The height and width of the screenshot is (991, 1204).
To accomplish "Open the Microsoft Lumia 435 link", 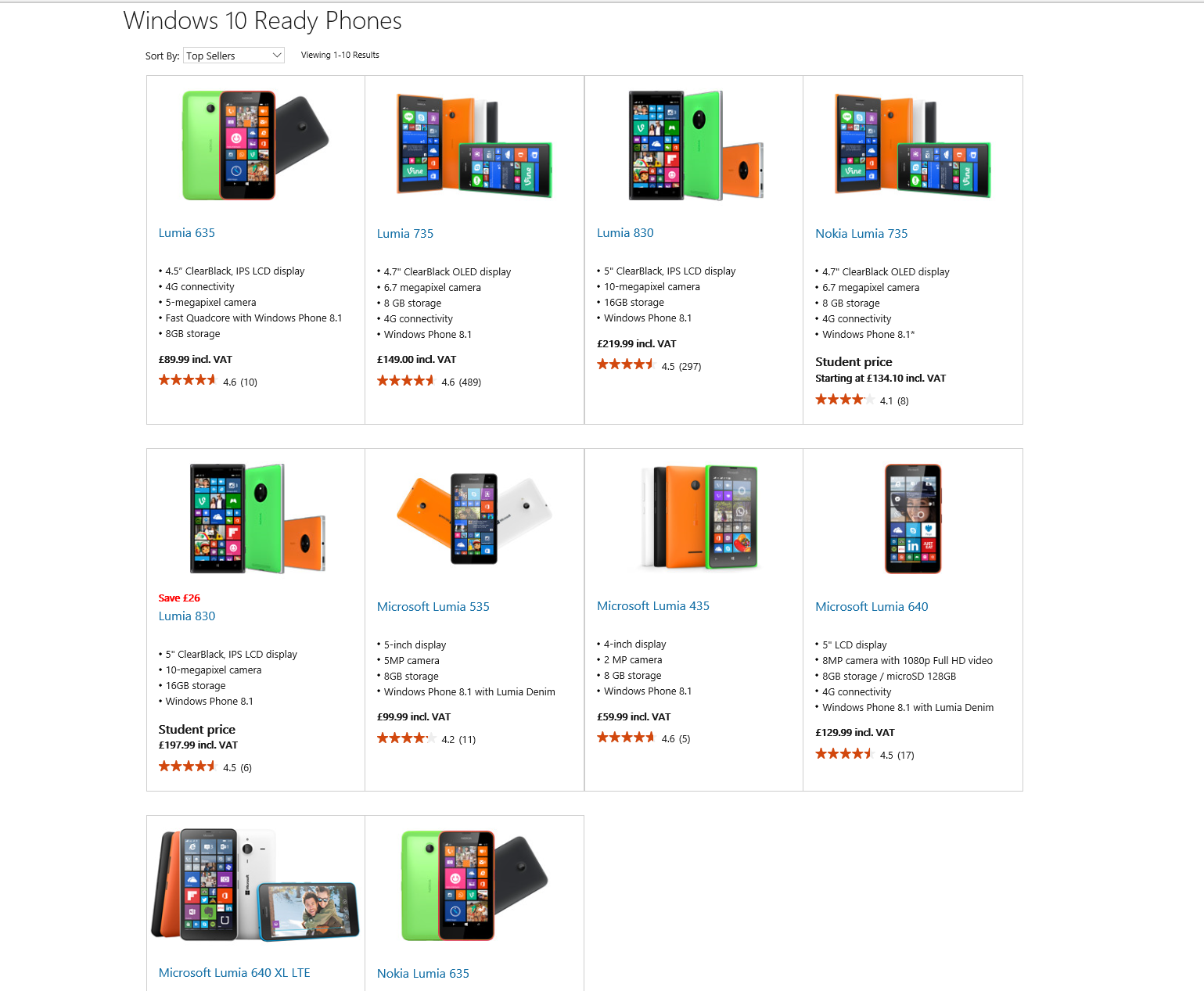I will [x=652, y=606].
